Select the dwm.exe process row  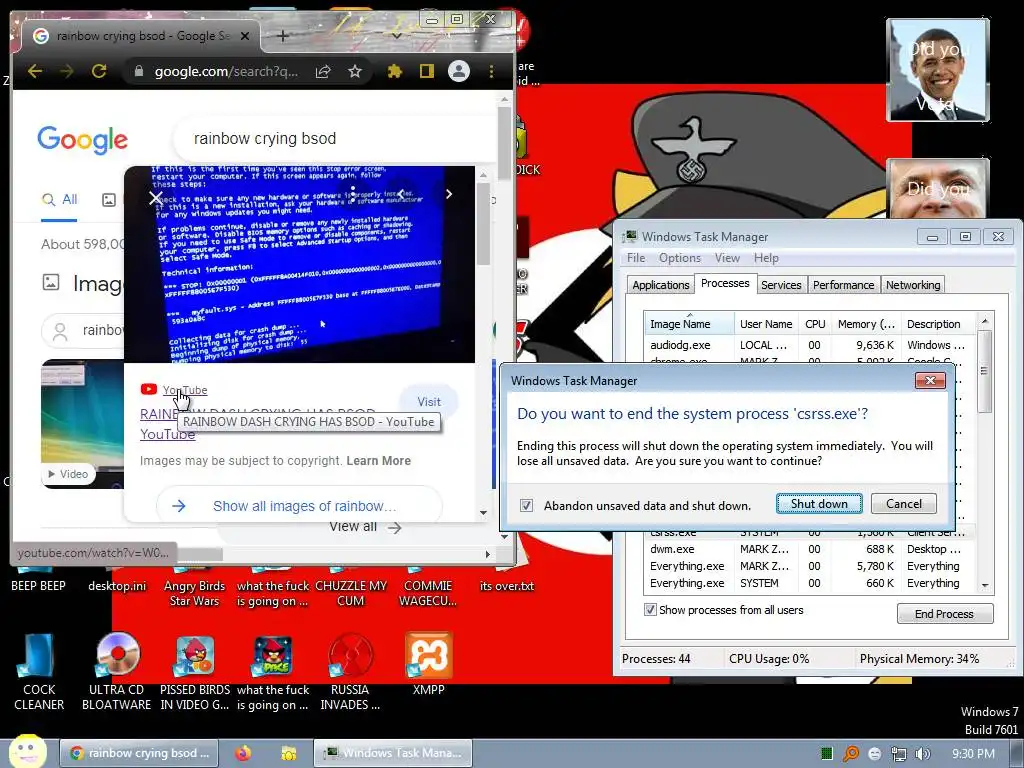pyautogui.click(x=810, y=549)
